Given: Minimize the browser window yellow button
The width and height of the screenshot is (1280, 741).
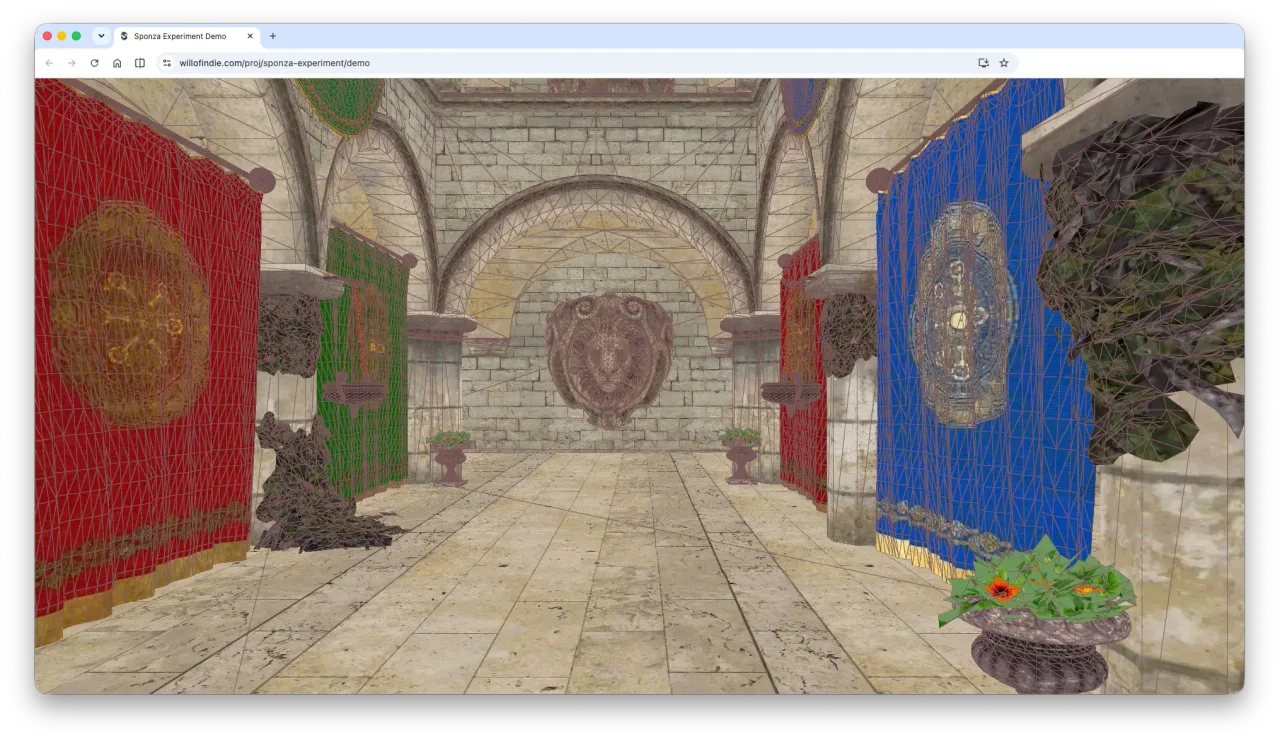Looking at the screenshot, I should (x=62, y=36).
